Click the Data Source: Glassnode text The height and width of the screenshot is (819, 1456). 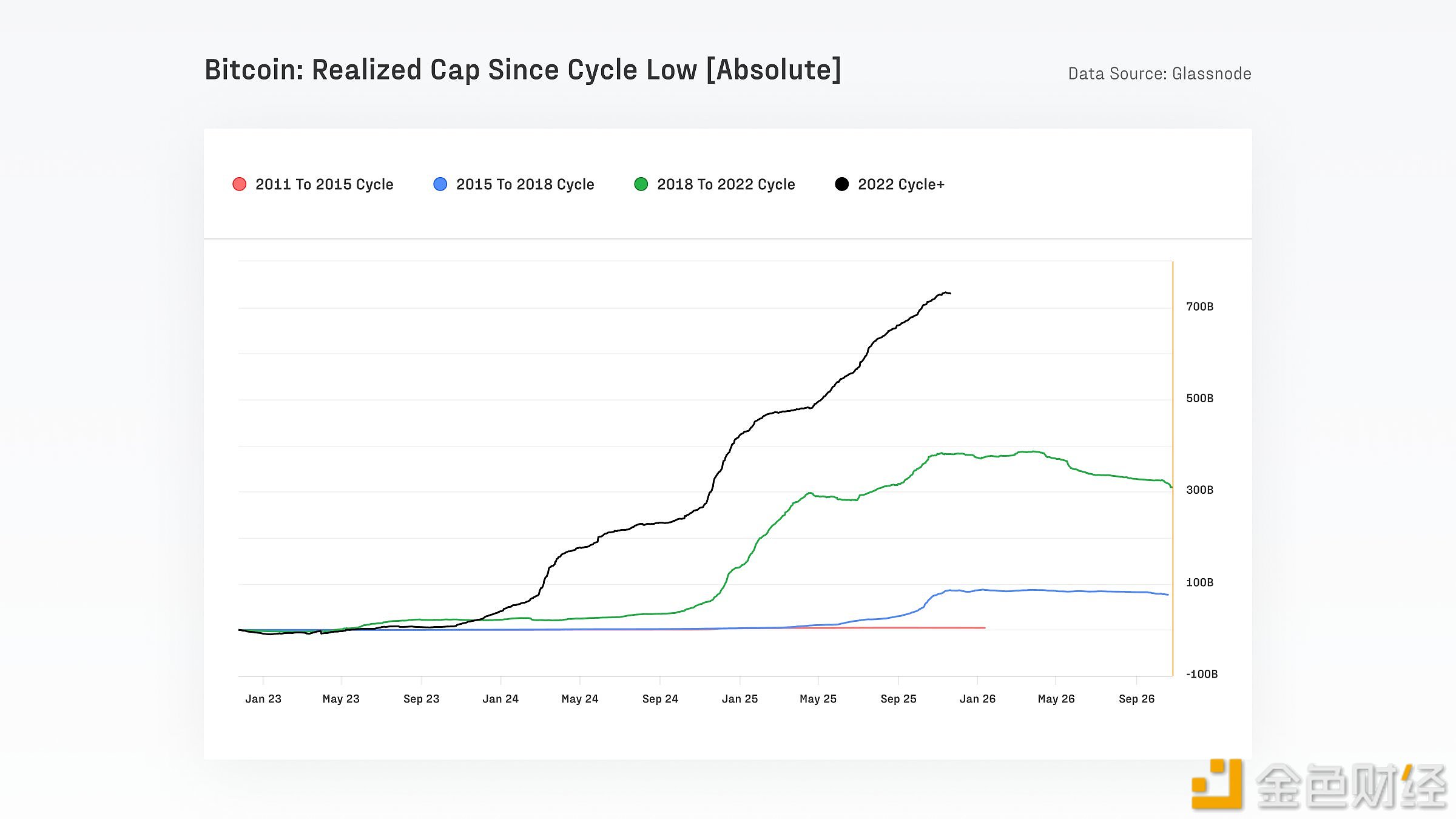[x=1159, y=74]
